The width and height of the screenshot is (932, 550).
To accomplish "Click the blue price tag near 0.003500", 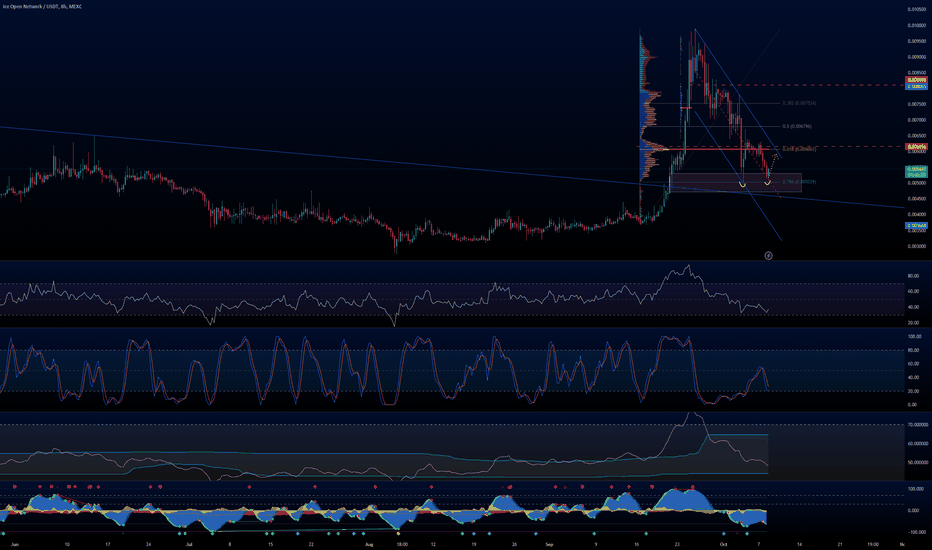I will (916, 225).
